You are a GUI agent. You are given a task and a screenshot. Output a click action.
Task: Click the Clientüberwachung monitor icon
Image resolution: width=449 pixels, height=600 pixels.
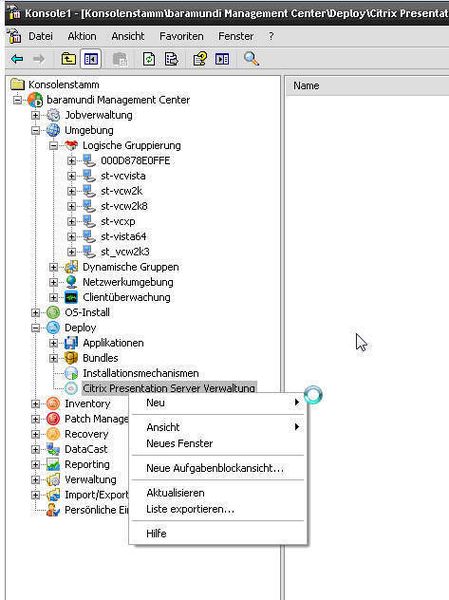coord(71,297)
